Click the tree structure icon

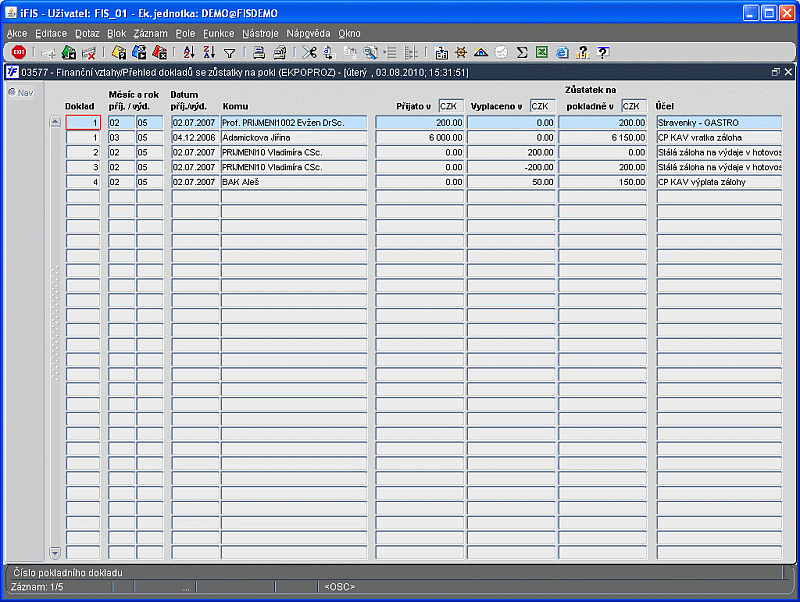coord(411,52)
